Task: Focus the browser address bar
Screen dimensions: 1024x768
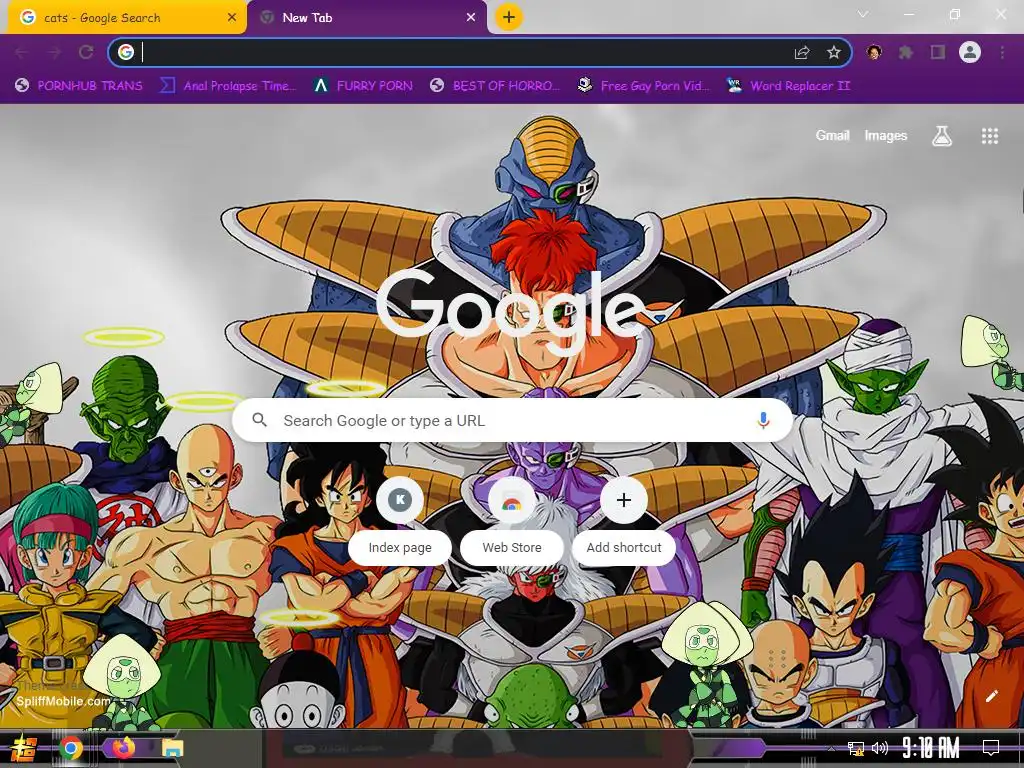Action: pos(457,52)
